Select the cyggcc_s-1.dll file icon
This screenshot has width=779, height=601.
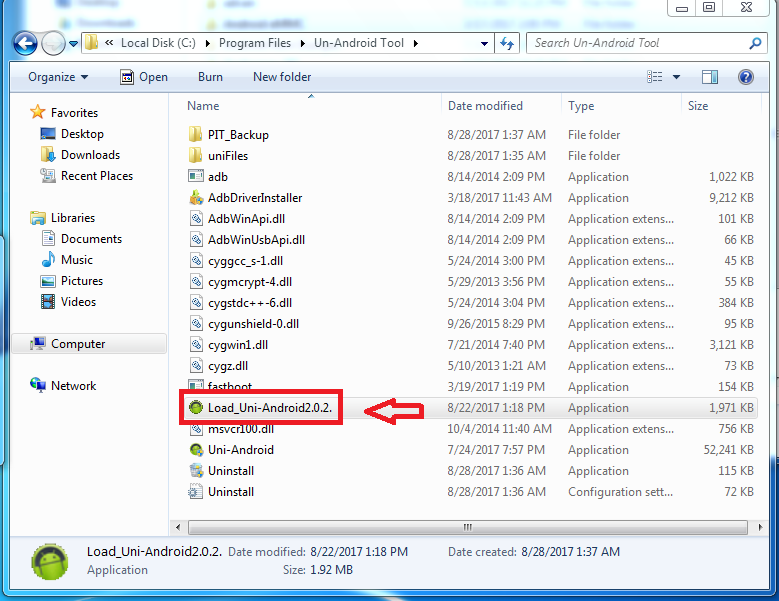point(196,261)
